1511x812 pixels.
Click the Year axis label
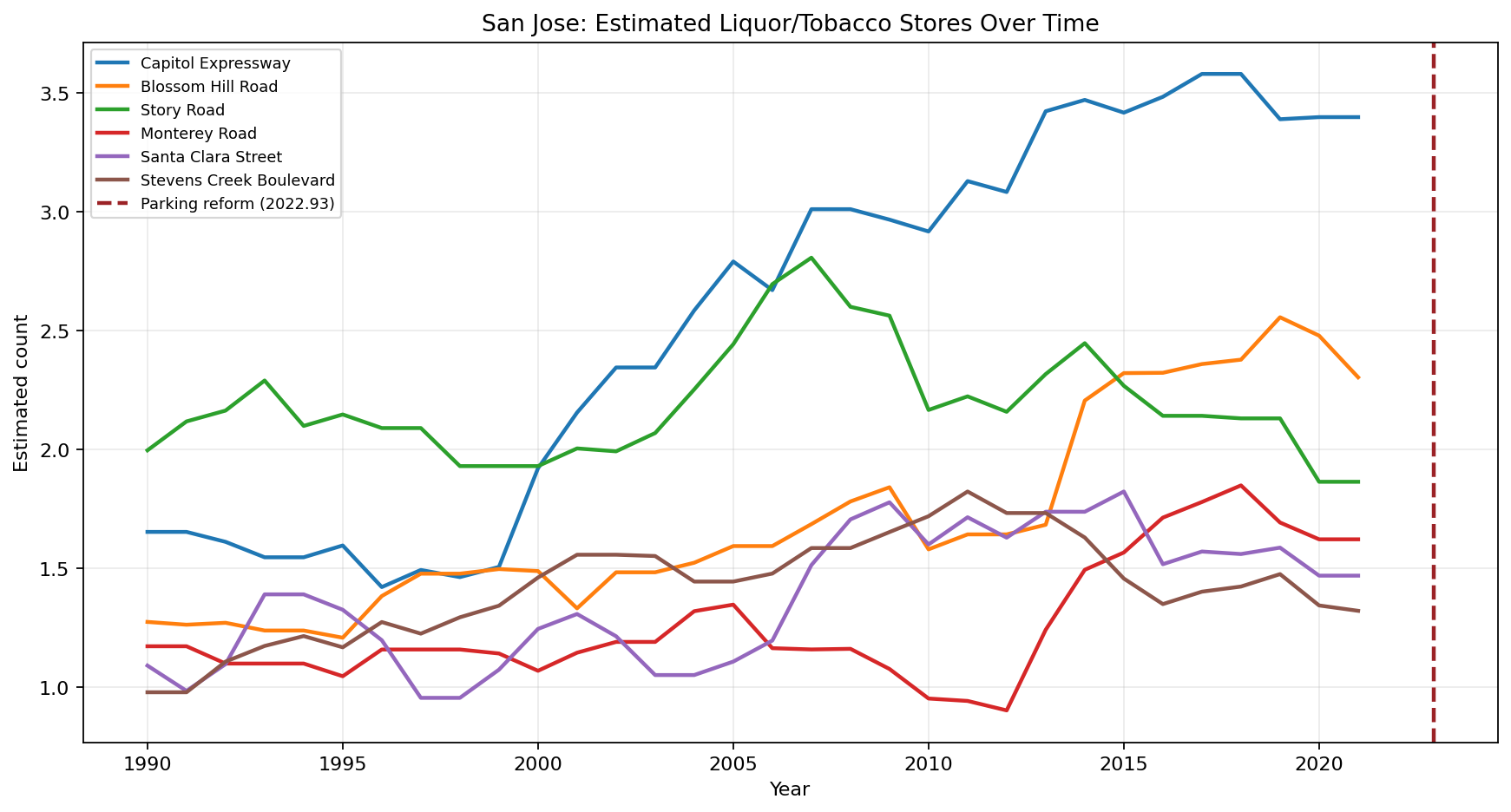788,789
